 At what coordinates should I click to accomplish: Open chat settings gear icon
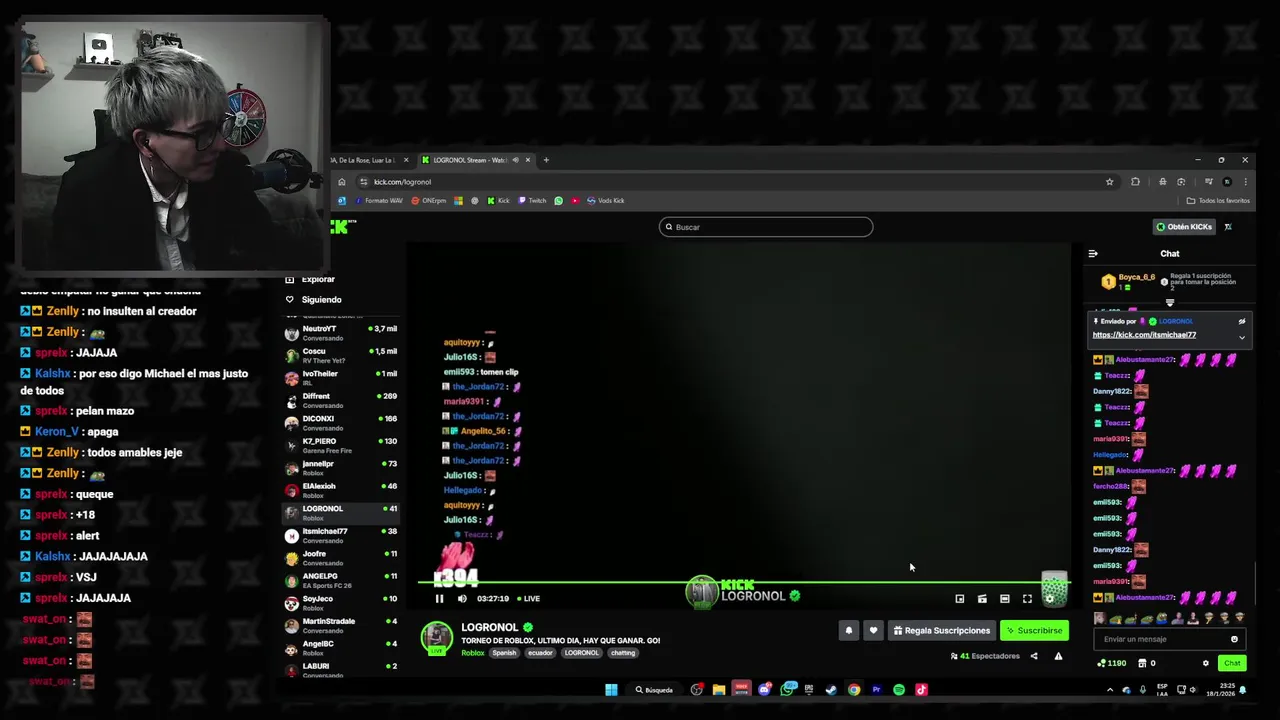(1205, 663)
